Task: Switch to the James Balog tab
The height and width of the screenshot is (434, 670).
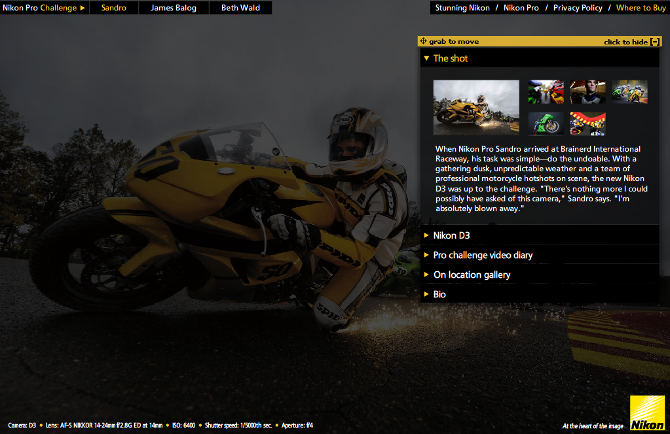Action: tap(173, 8)
